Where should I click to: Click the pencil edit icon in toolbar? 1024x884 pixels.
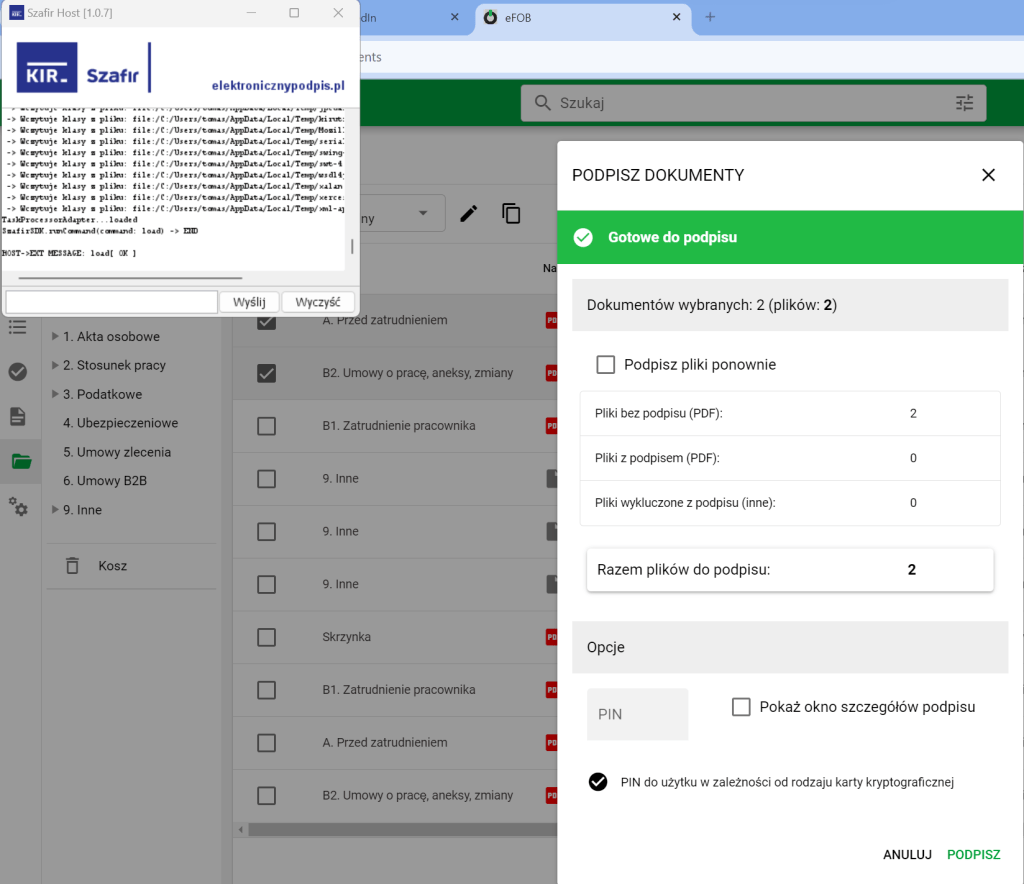468,213
